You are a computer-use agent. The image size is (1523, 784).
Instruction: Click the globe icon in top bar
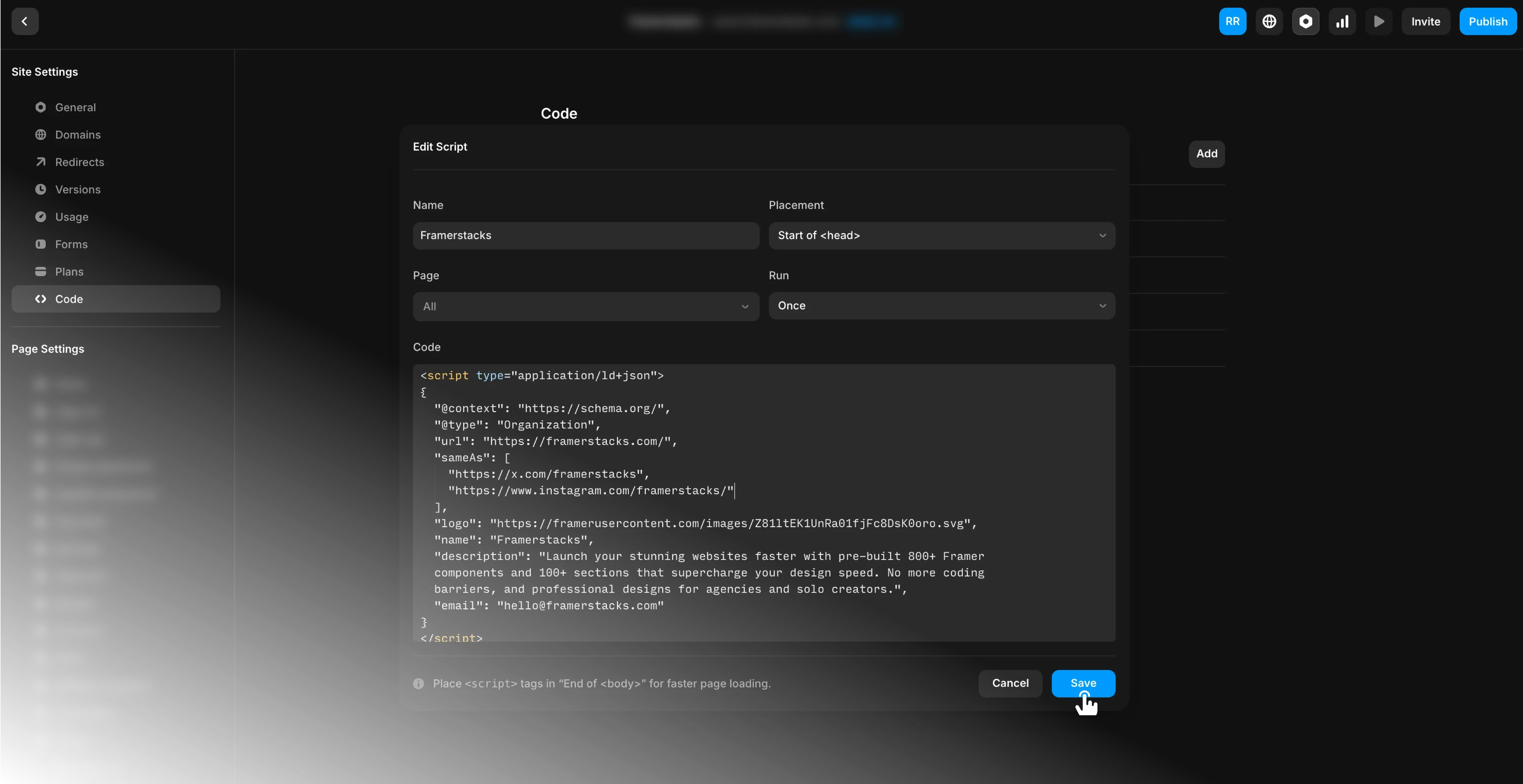1269,21
